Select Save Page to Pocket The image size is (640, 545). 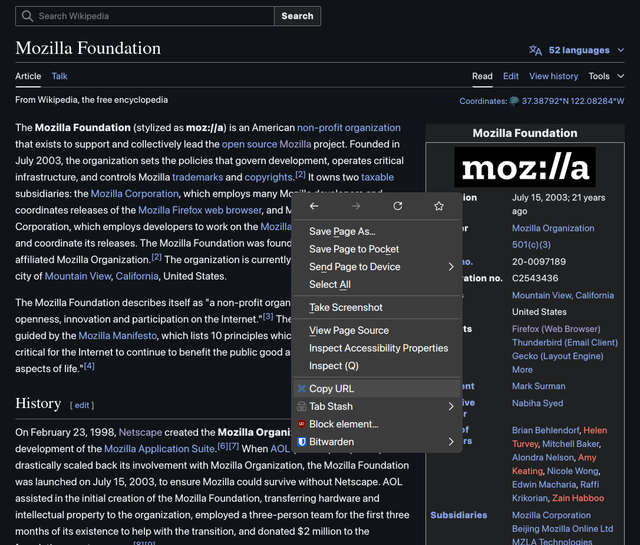pos(377,249)
